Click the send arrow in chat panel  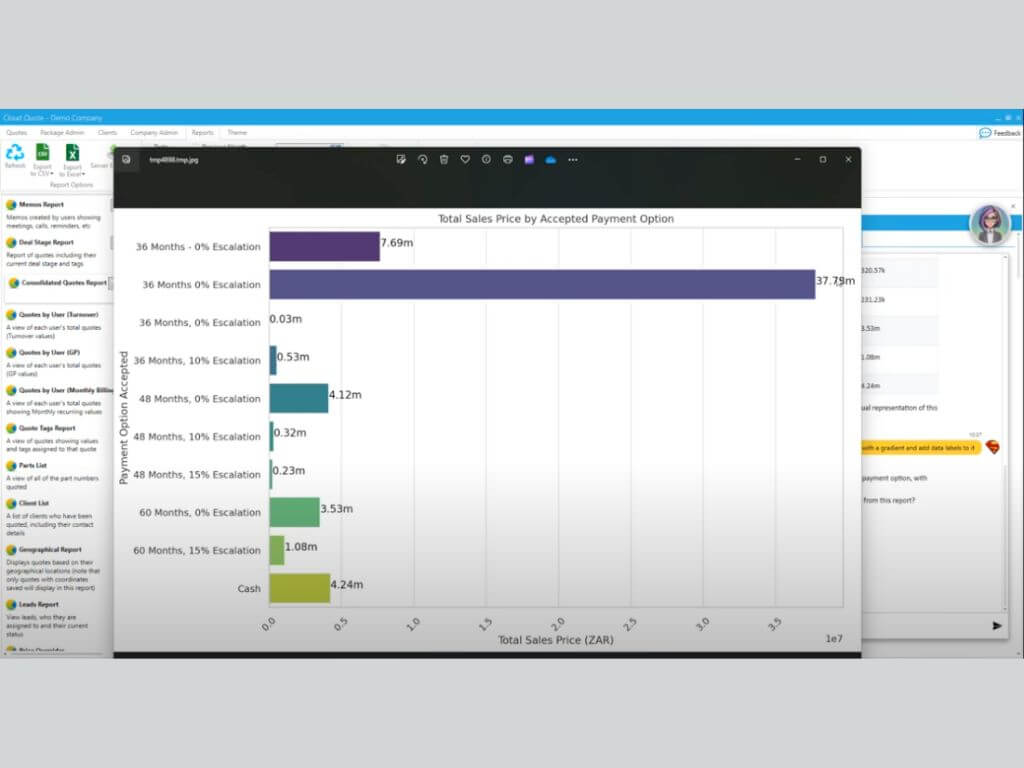click(997, 626)
